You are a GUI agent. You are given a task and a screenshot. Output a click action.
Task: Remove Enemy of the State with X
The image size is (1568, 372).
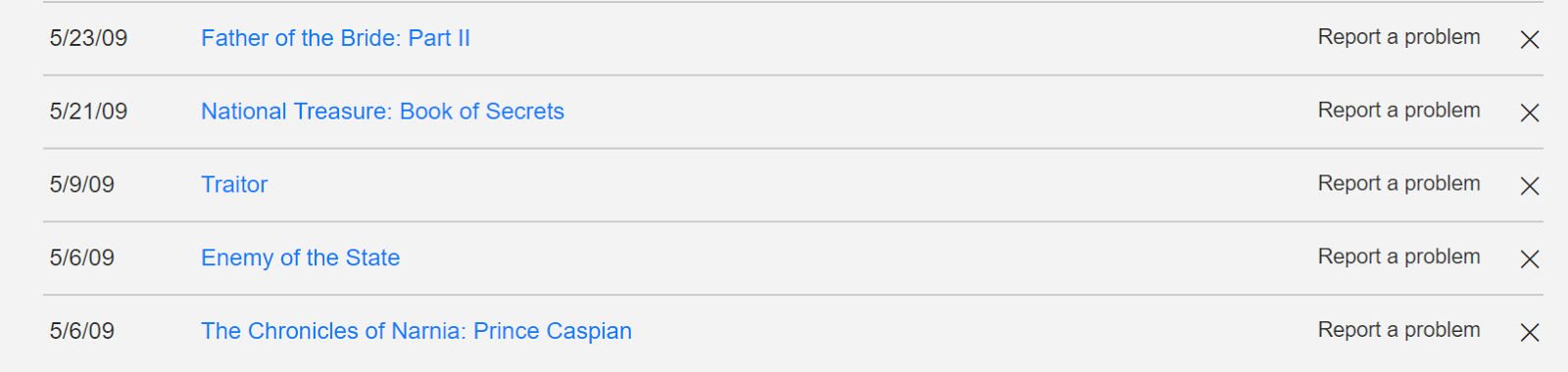coord(1530,259)
